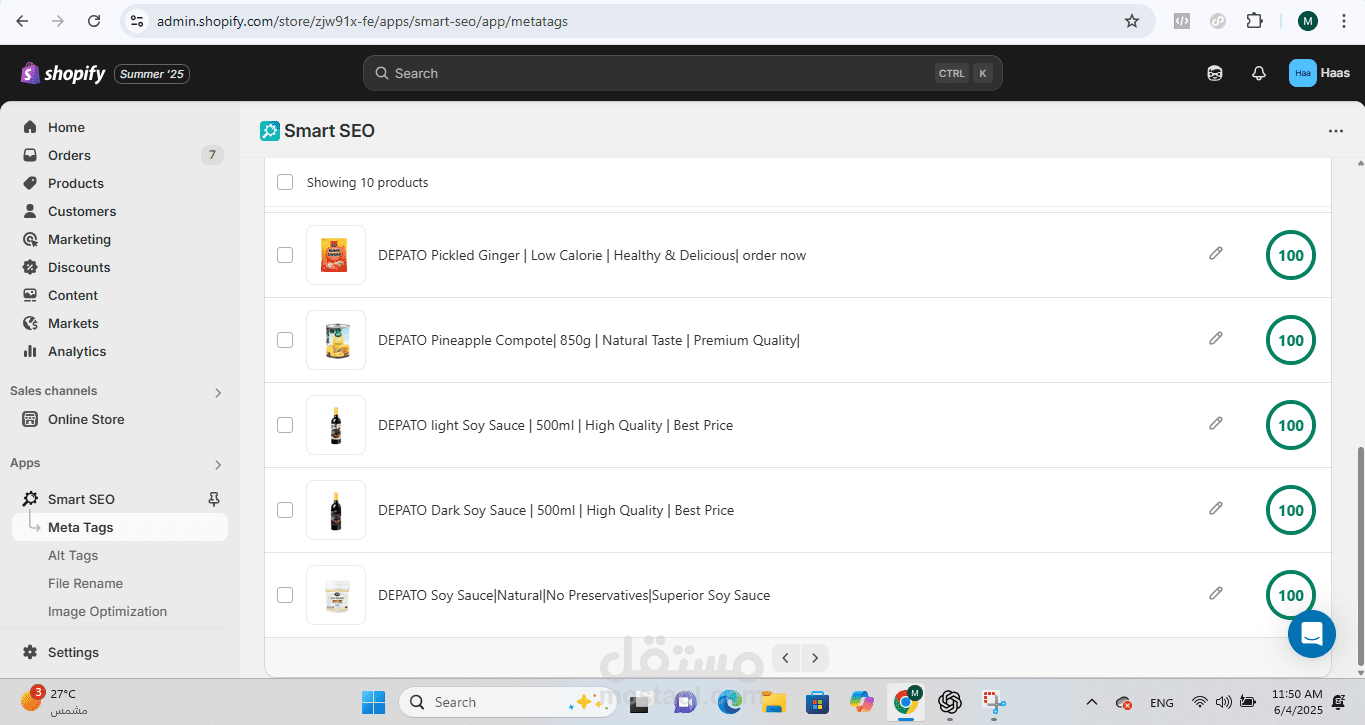
Task: Click the Pickled Ginger 100 score circle
Action: [1291, 255]
